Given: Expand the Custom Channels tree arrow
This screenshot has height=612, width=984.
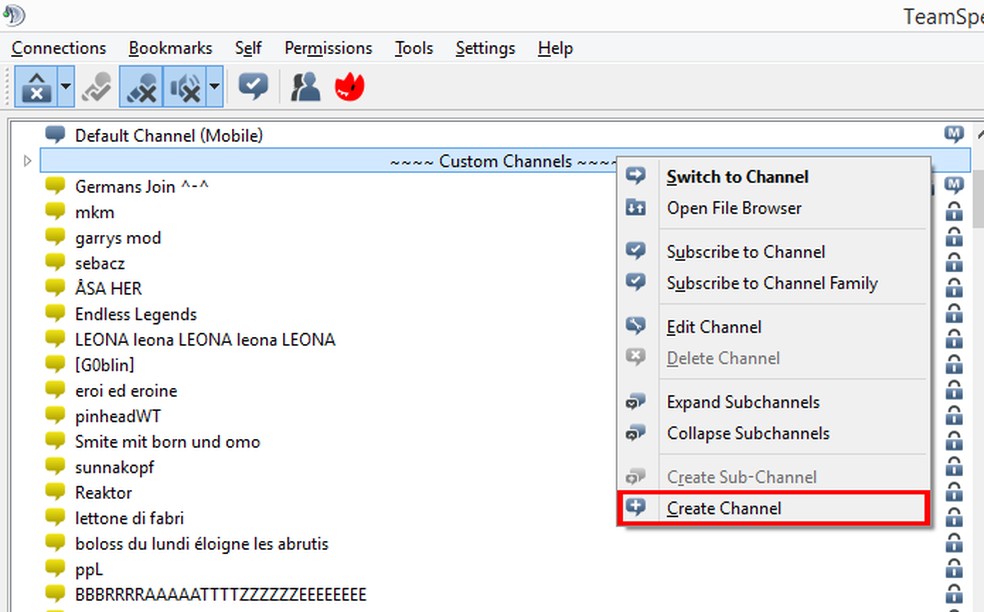Looking at the screenshot, I should (26, 160).
